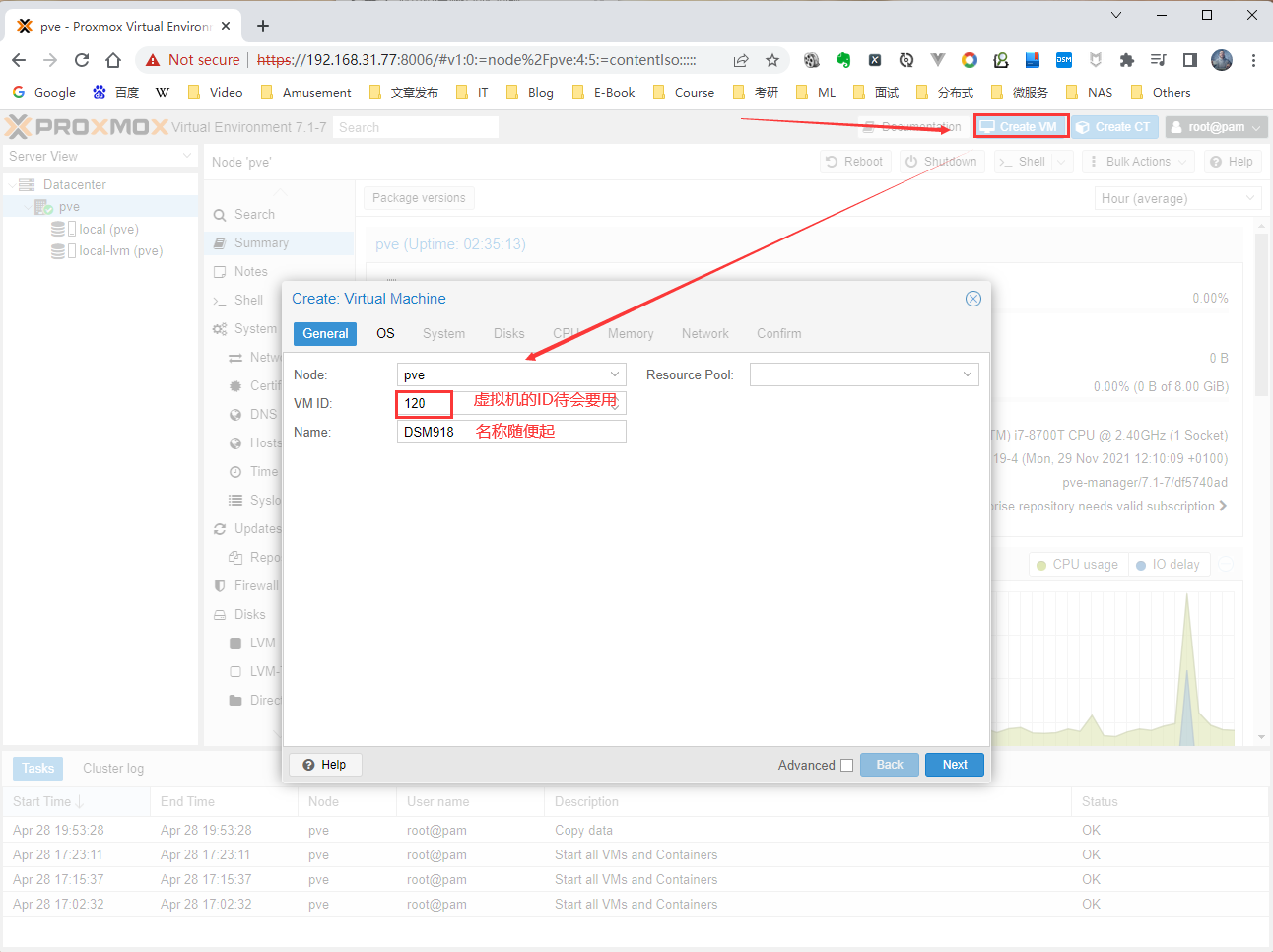Click the share page icon in address bar

click(x=741, y=60)
